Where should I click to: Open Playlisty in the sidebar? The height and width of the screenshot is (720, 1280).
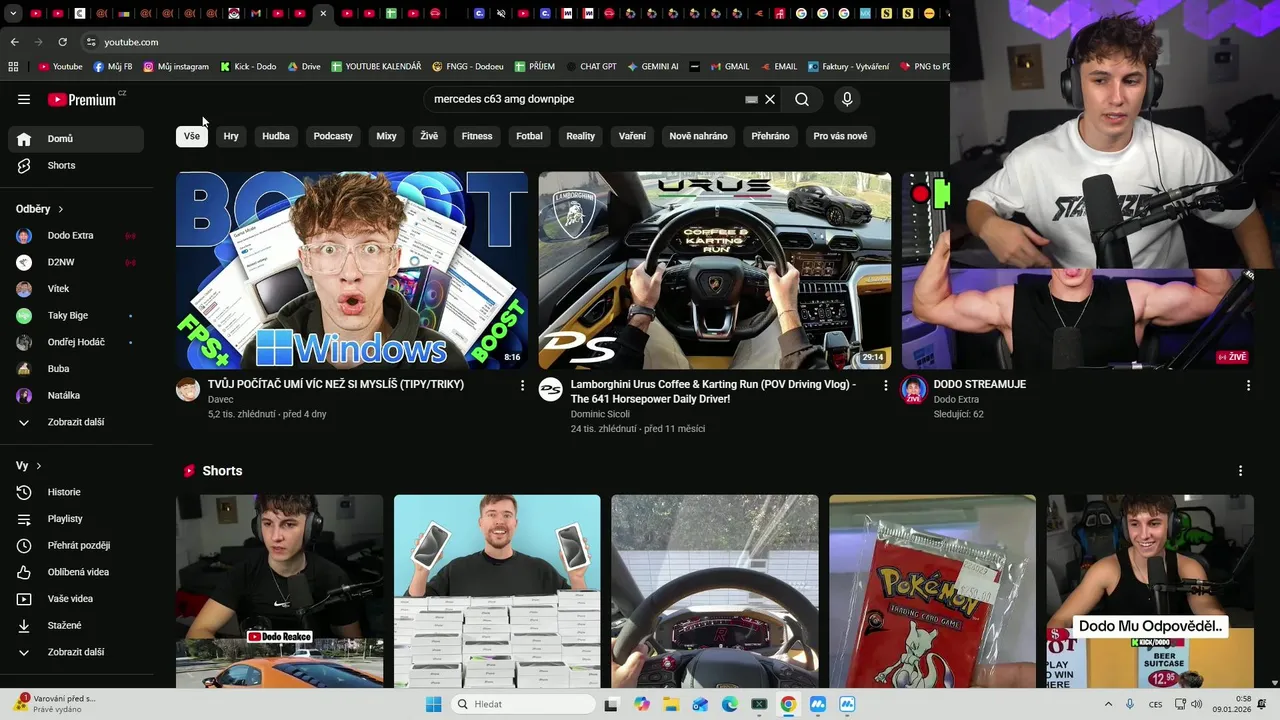76,519
